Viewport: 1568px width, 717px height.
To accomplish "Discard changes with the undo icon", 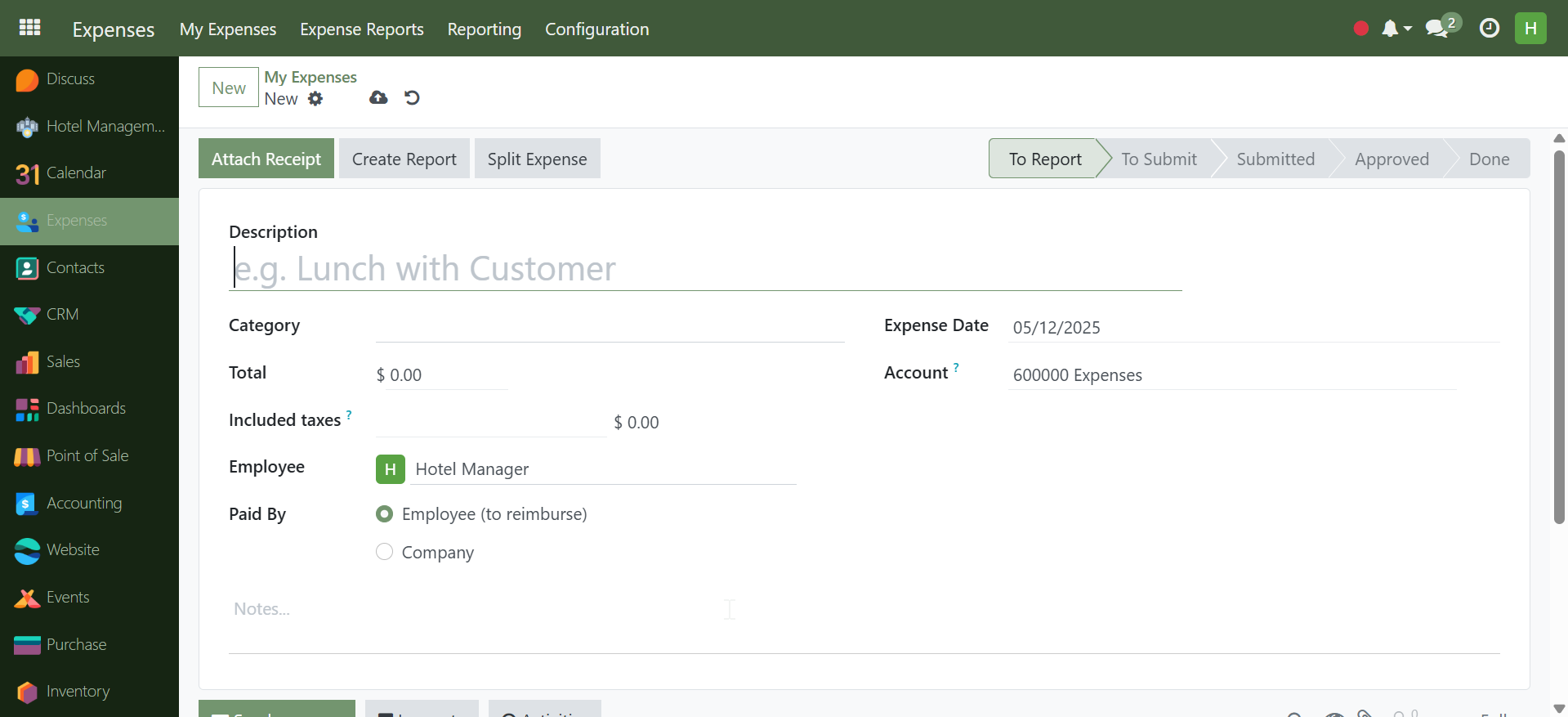I will coord(412,98).
